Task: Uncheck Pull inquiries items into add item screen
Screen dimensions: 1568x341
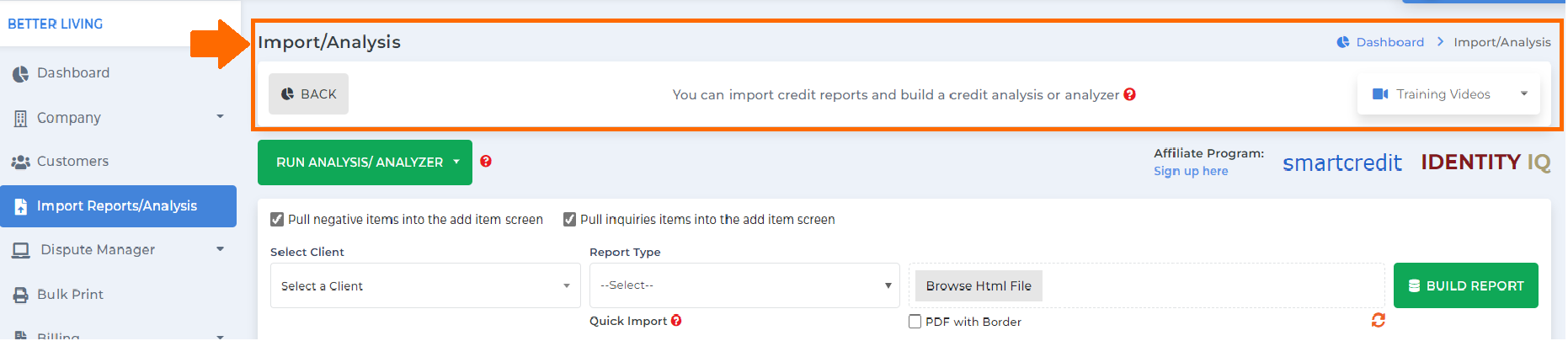Action: [569, 220]
